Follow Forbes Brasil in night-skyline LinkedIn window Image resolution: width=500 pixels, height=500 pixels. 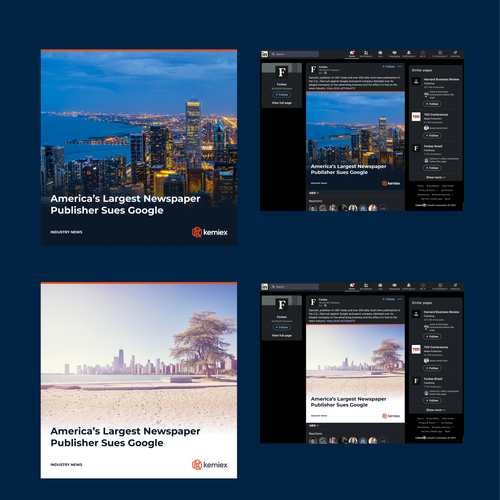click(x=432, y=168)
